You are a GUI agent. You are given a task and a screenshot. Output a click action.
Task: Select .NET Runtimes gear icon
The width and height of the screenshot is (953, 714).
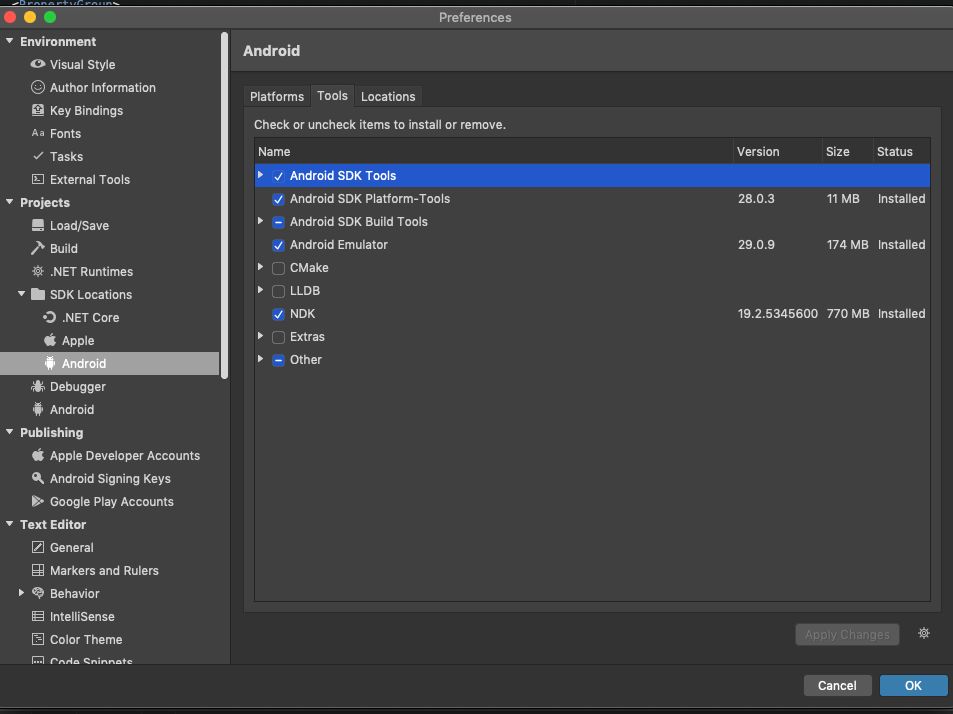(38, 271)
